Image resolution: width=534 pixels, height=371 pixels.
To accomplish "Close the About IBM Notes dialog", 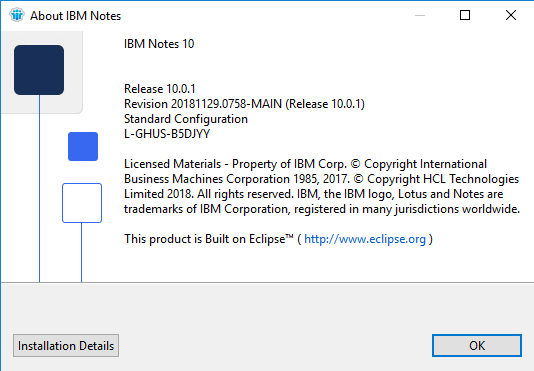I will pyautogui.click(x=511, y=15).
